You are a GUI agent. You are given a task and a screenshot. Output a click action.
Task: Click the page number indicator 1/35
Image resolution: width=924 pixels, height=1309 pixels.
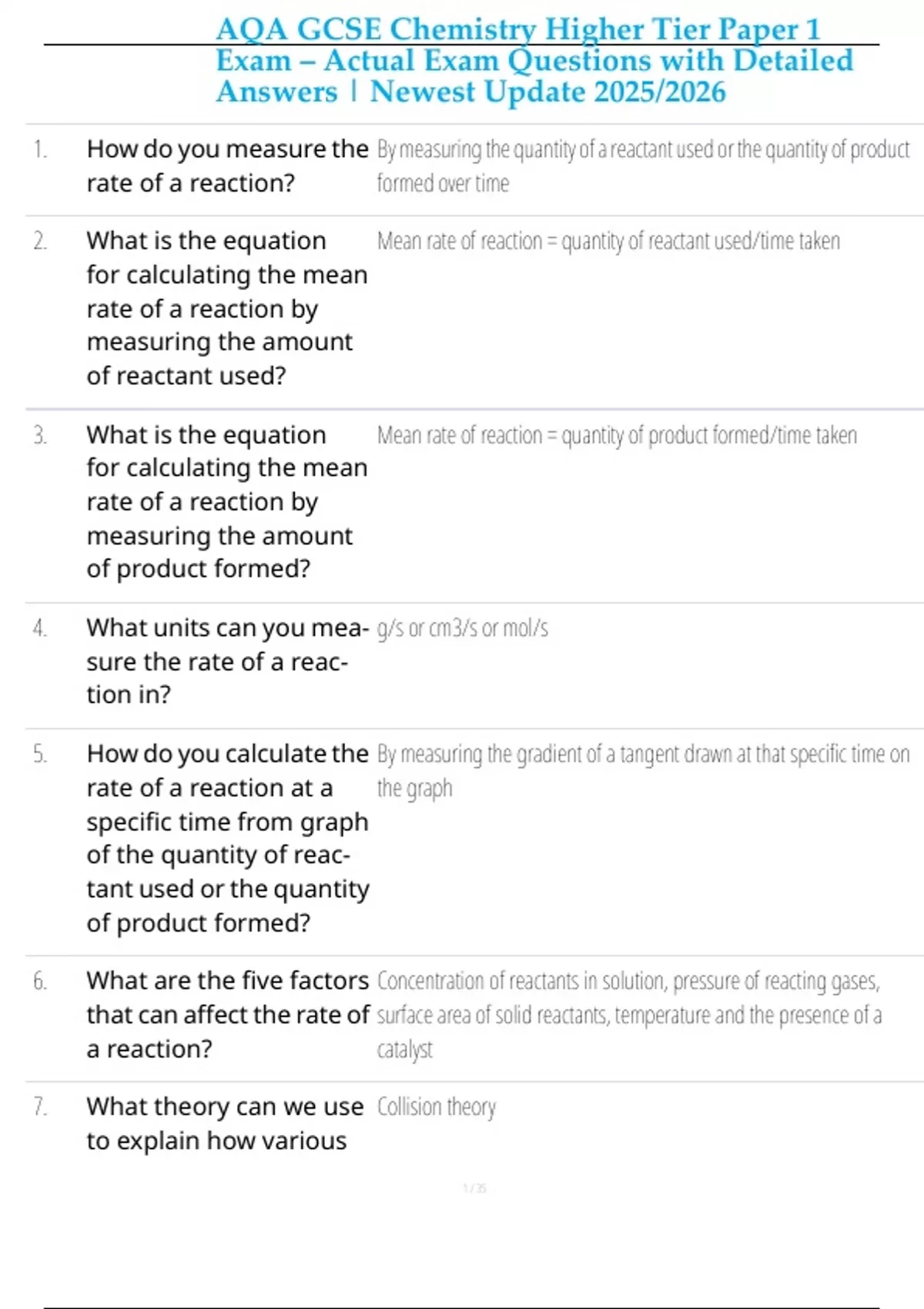(x=474, y=1188)
